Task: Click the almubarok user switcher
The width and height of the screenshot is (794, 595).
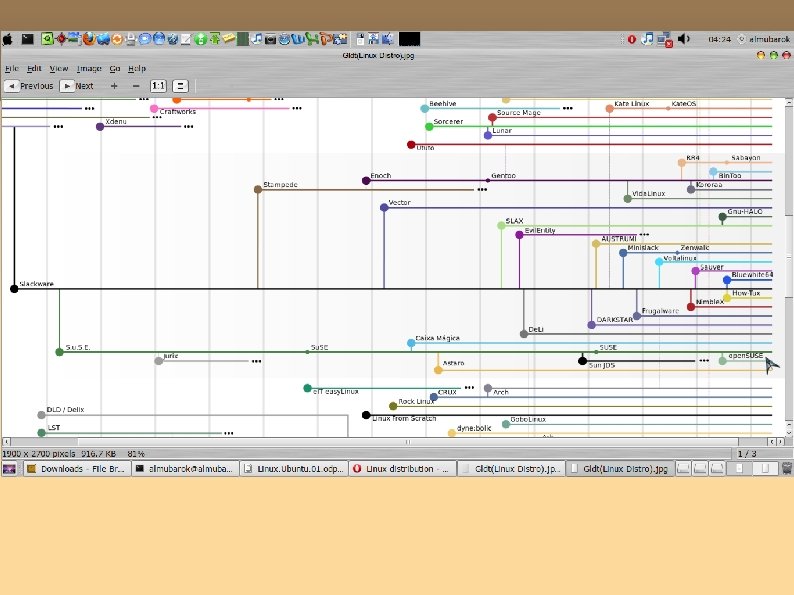Action: pos(765,39)
